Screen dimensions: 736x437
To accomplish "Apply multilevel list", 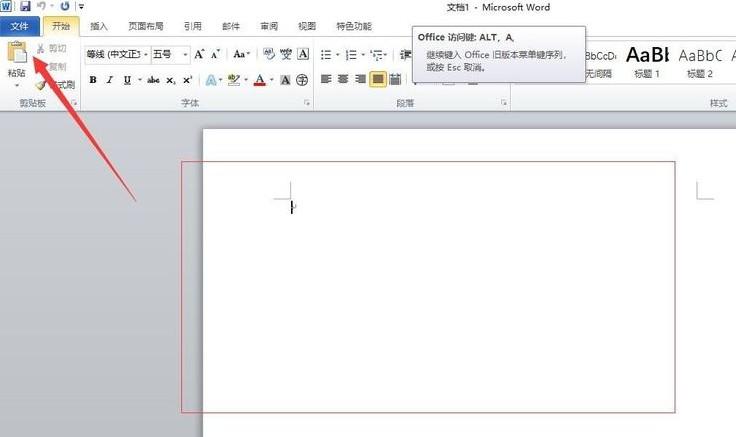I will tap(376, 55).
